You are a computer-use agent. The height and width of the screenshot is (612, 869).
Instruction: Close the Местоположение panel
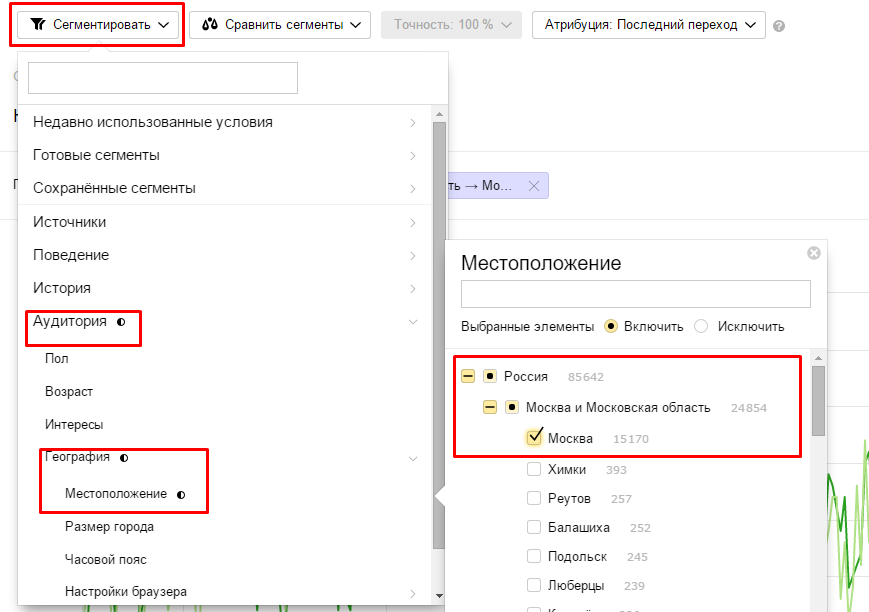pyautogui.click(x=814, y=253)
